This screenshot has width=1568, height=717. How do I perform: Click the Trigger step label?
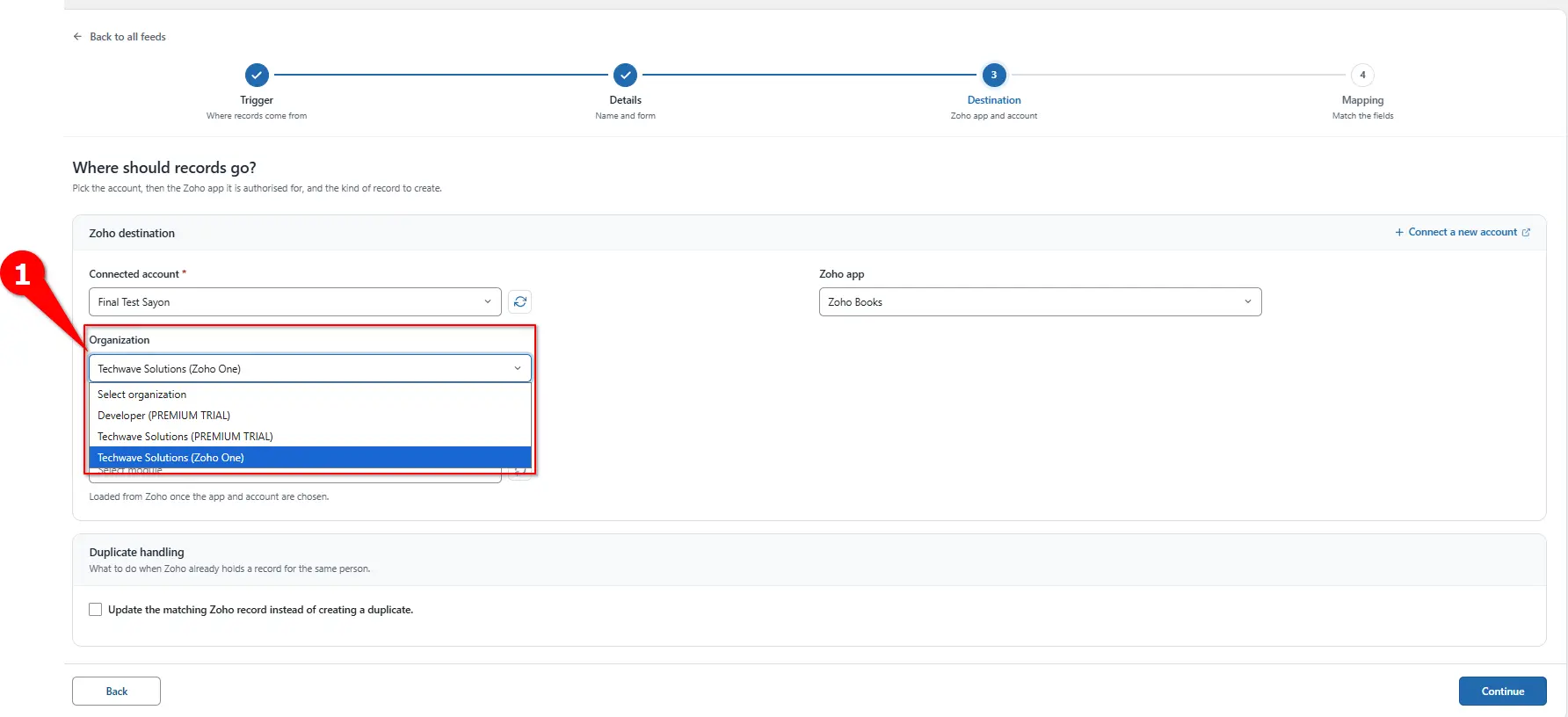click(x=257, y=100)
